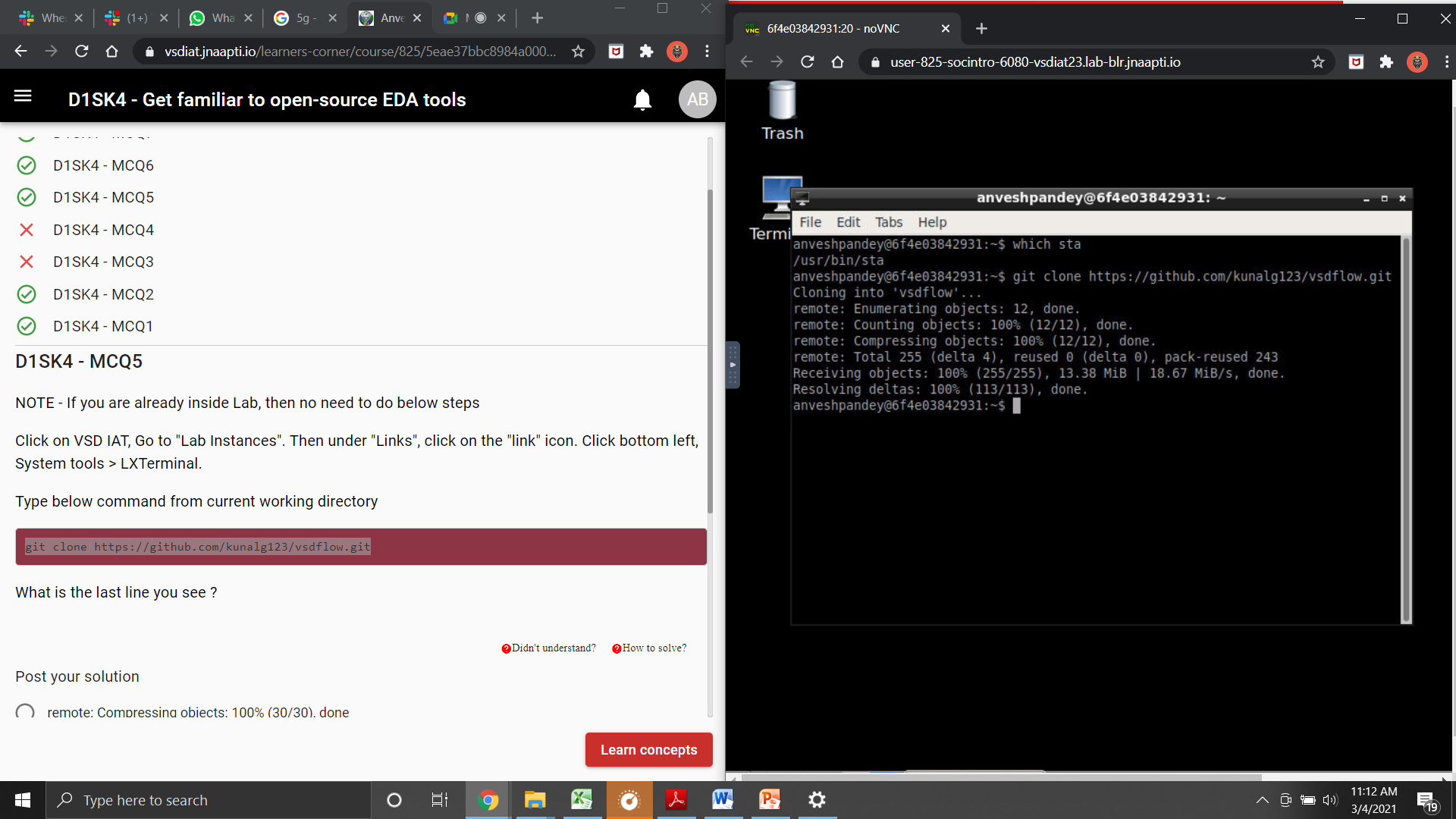Open Windows Start menu
Viewport: 1456px width, 819px height.
point(23,800)
